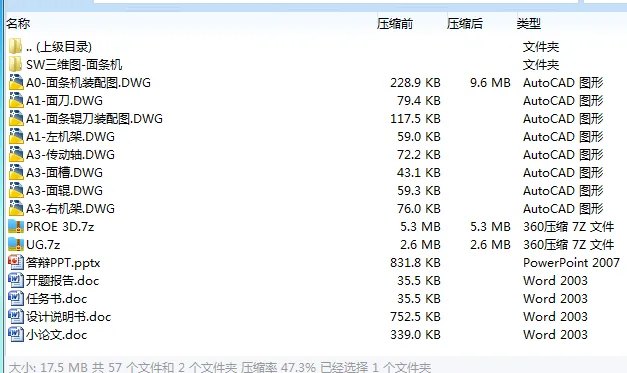Click the 9.6 MB compressed size value

click(x=490, y=83)
